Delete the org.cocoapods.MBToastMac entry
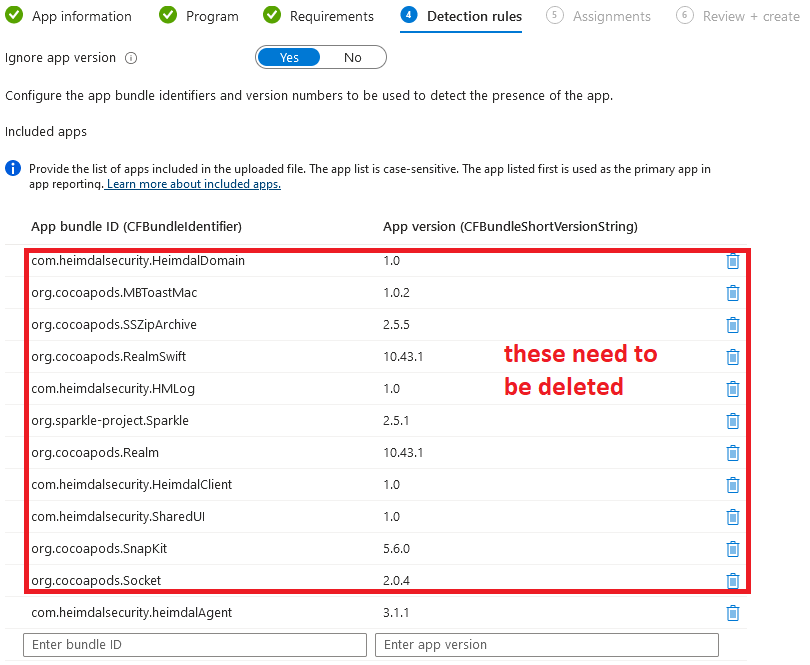This screenshot has height=665, width=810. (733, 293)
